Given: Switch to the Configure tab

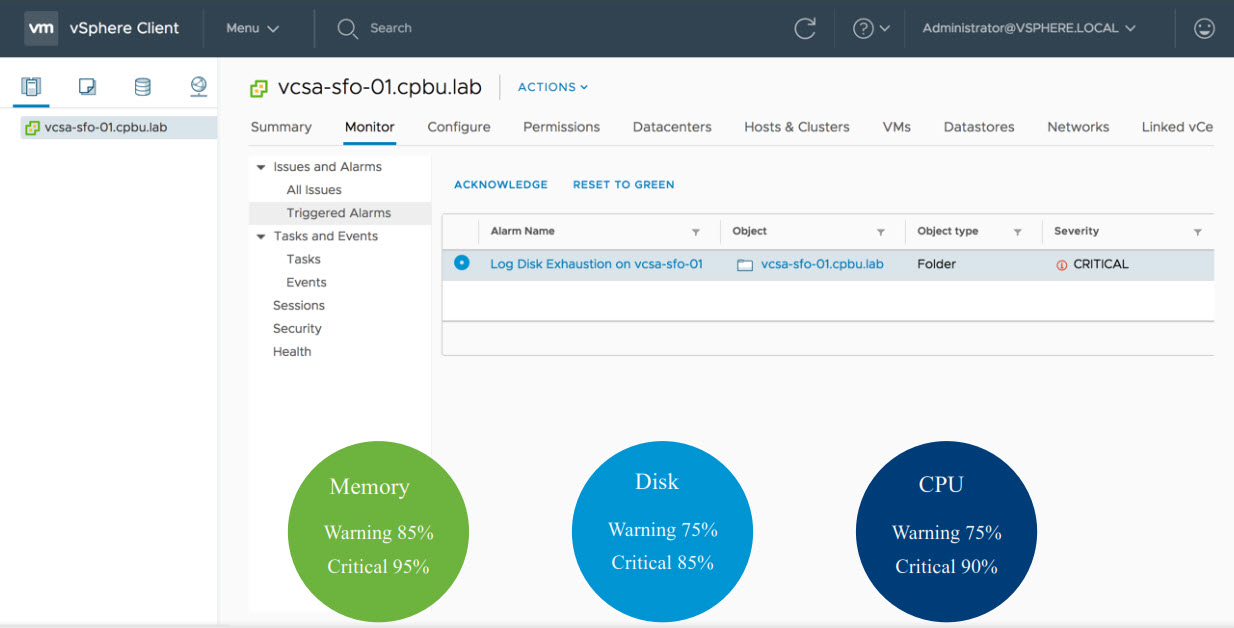Looking at the screenshot, I should click(x=459, y=127).
